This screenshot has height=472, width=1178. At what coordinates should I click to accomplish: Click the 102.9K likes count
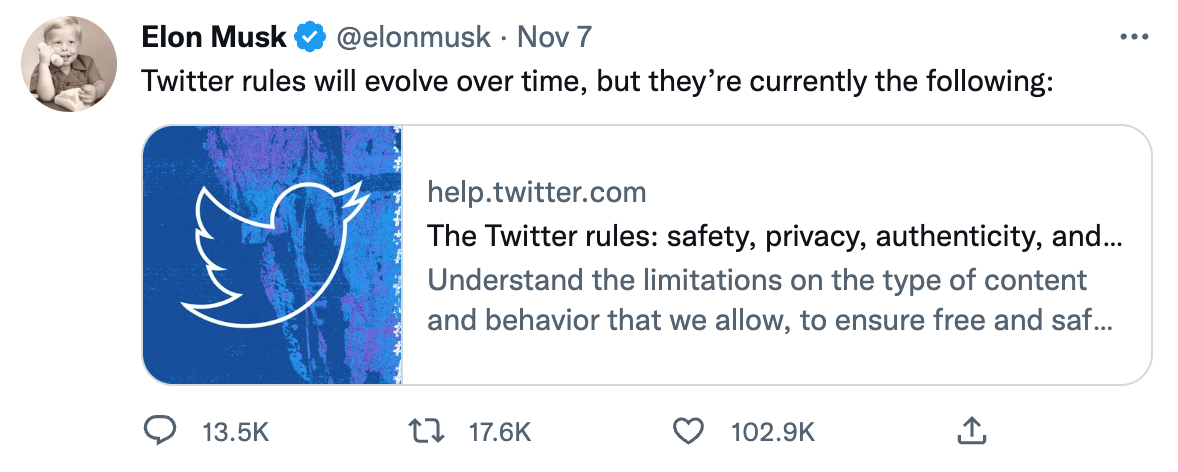(x=774, y=433)
